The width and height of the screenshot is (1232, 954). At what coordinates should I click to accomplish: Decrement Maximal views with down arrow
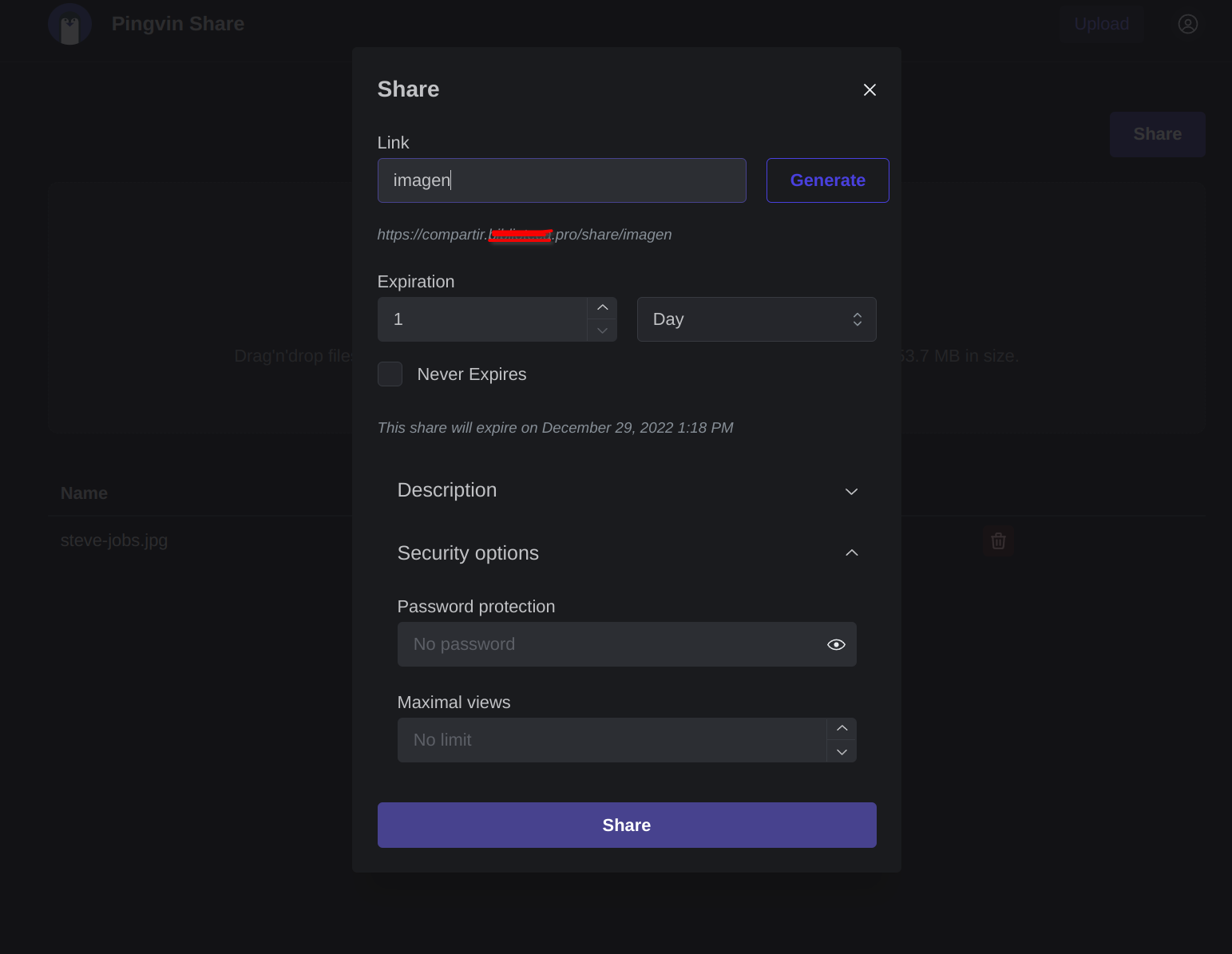[x=842, y=752]
